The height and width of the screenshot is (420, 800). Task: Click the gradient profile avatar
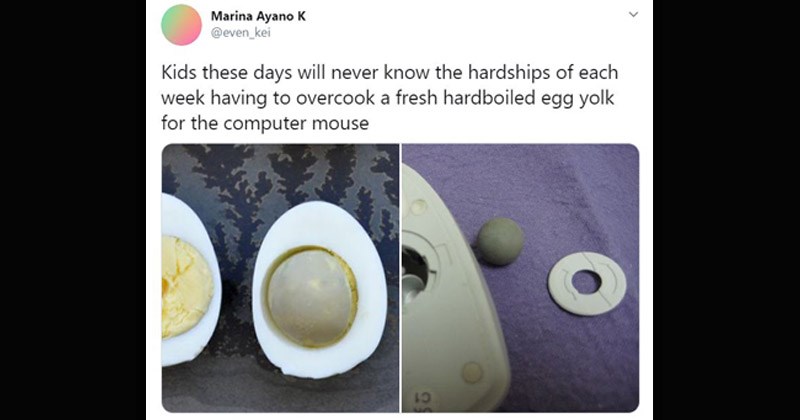point(181,24)
